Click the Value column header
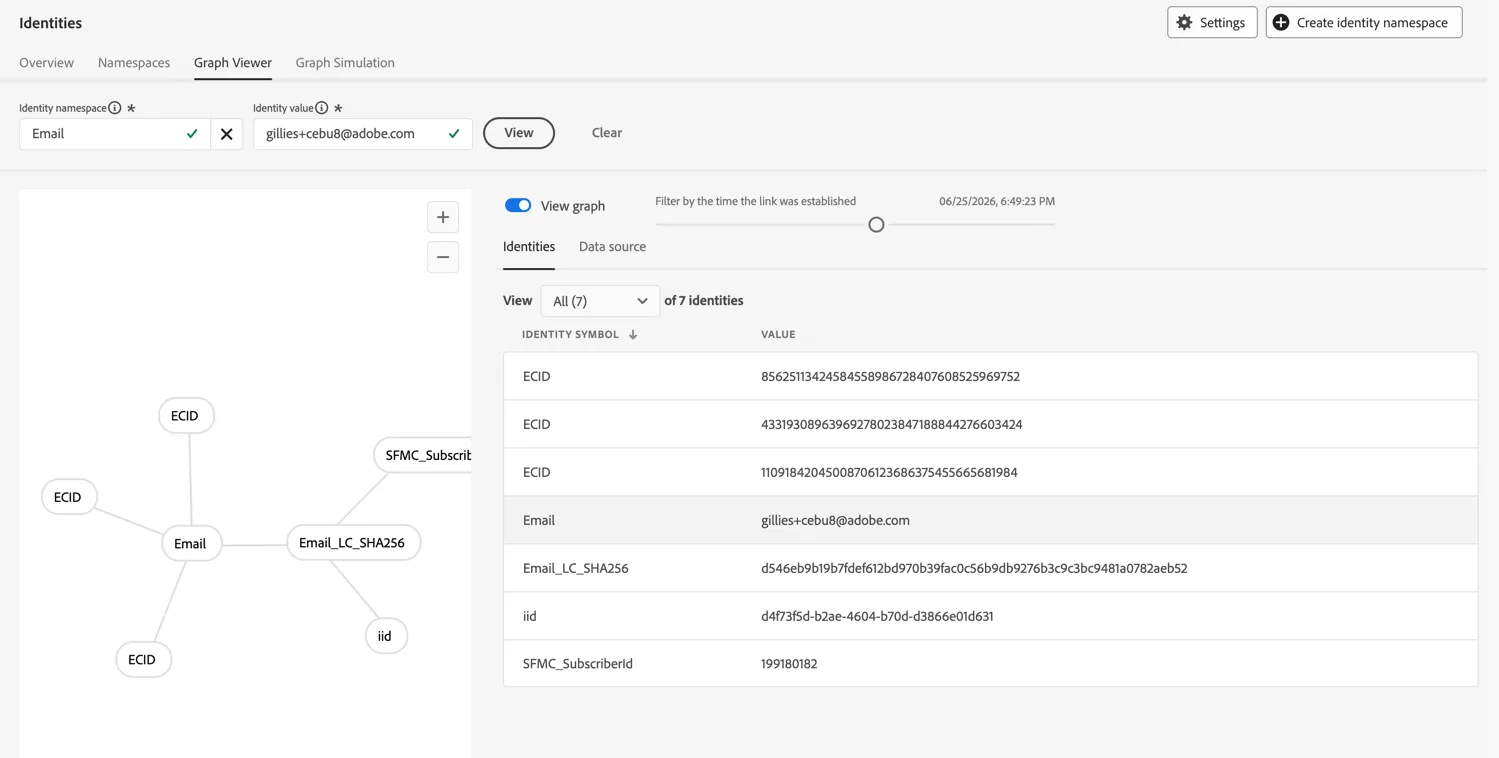The height and width of the screenshot is (758, 1499). (x=778, y=335)
